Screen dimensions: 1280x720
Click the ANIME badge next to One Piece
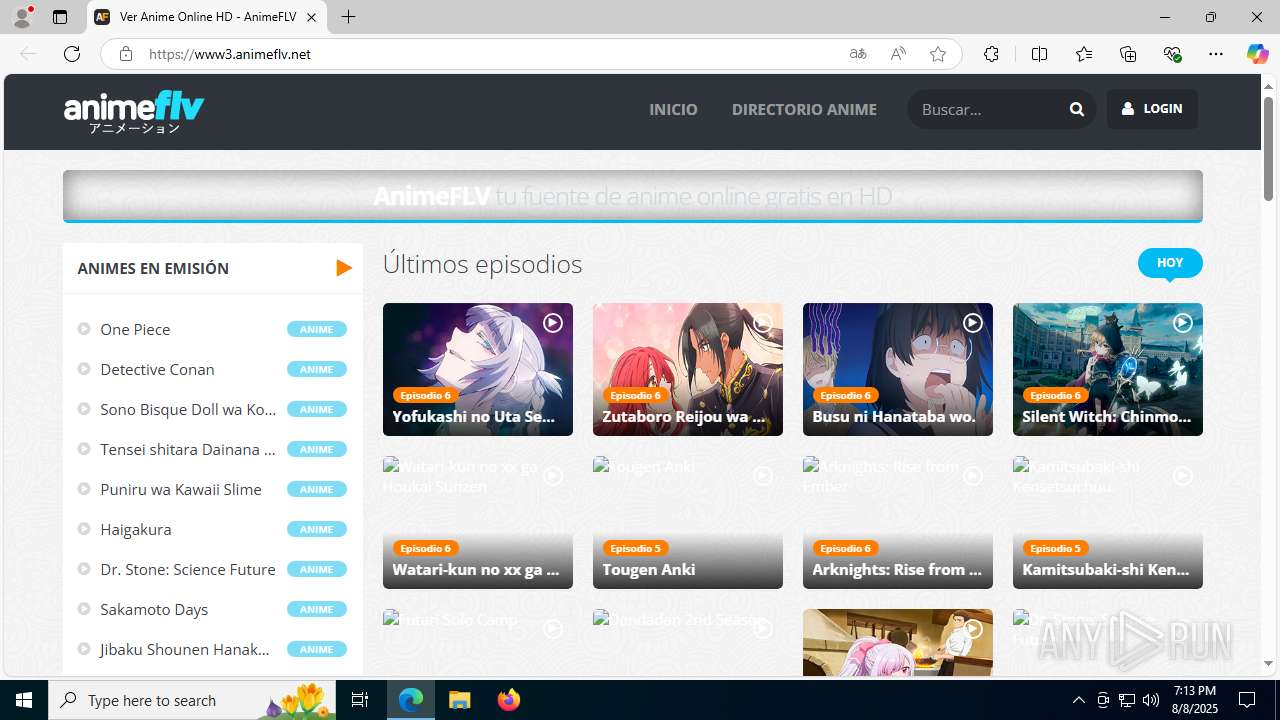click(317, 329)
